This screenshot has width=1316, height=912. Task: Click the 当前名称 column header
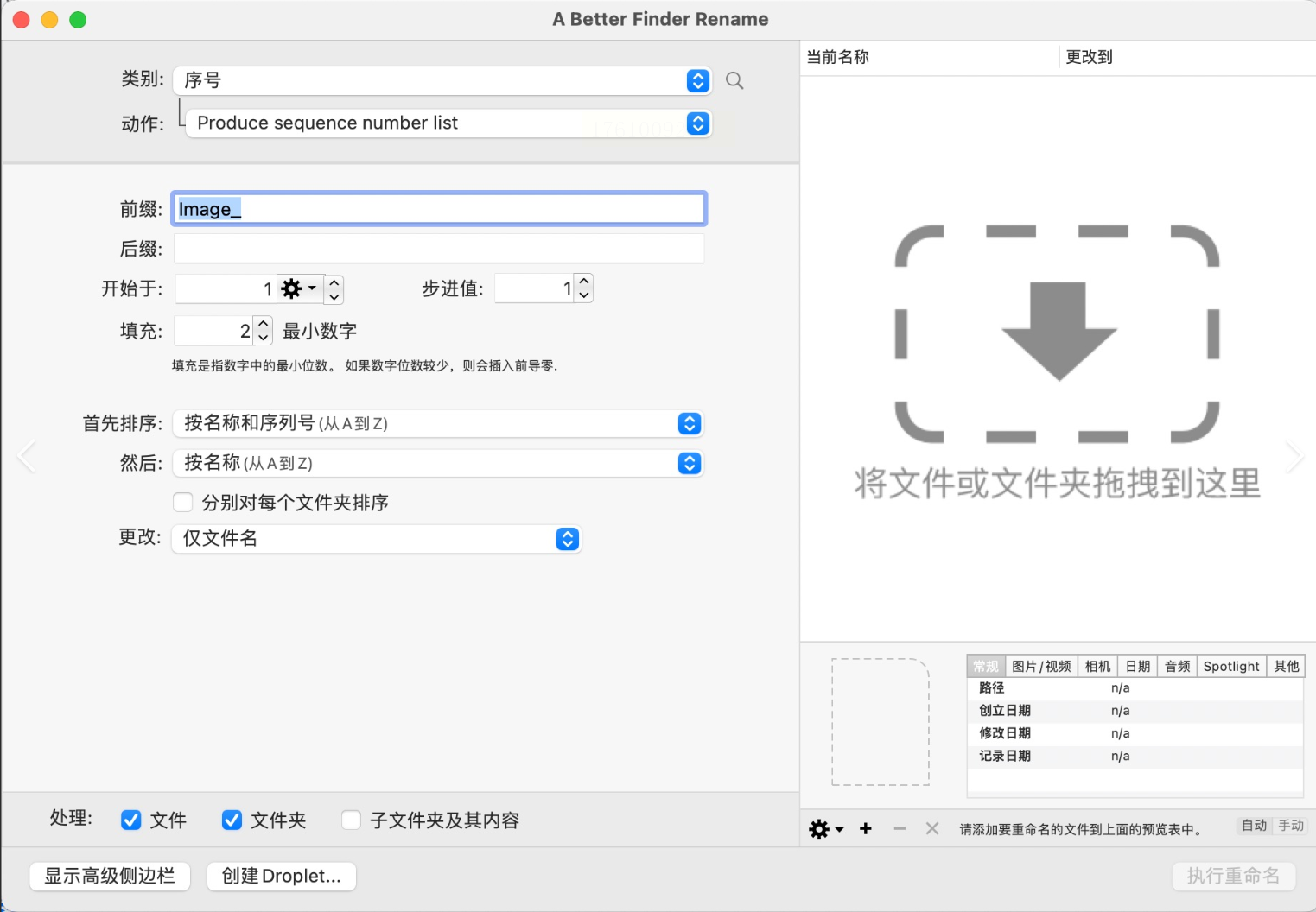pyautogui.click(x=929, y=57)
